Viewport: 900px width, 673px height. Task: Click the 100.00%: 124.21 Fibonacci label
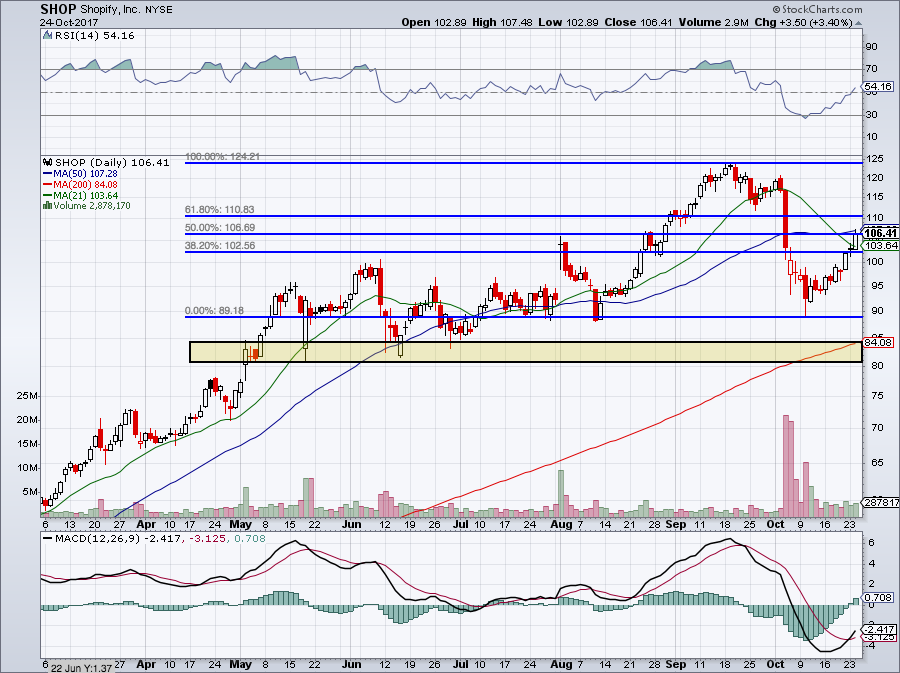(x=223, y=156)
